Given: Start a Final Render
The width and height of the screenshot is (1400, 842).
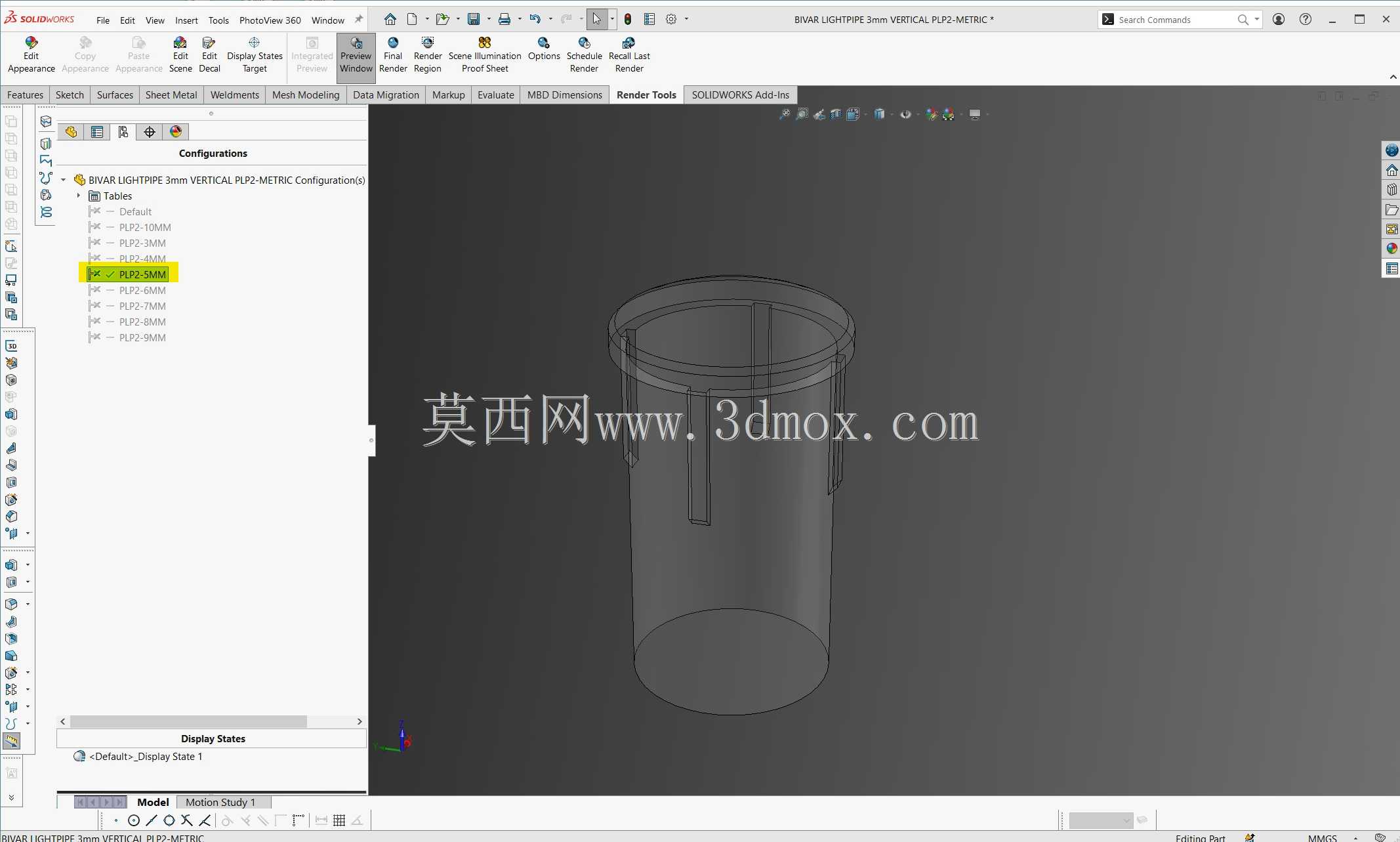Looking at the screenshot, I should (393, 56).
